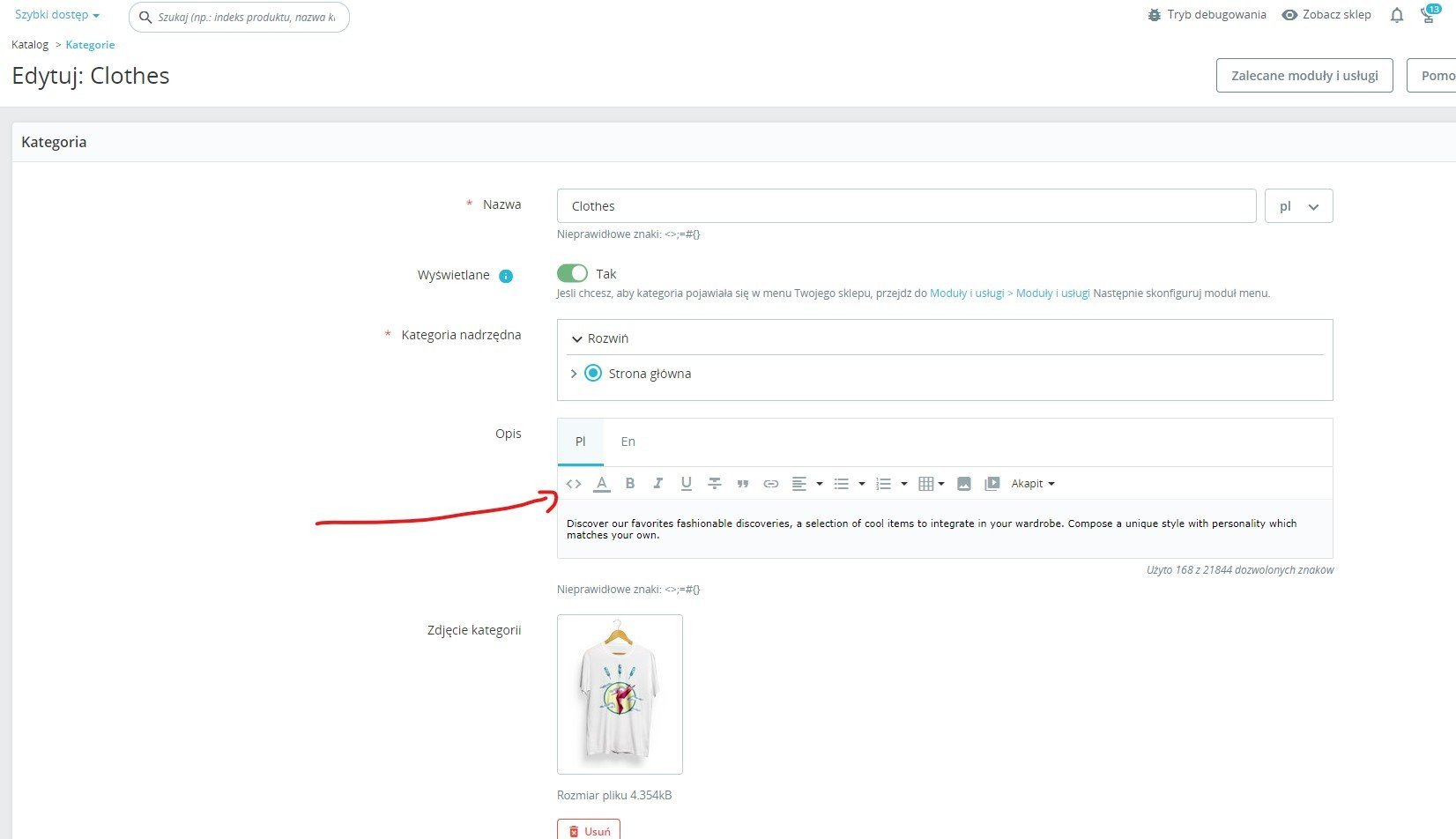
Task: Insert an image into the description
Action: click(x=964, y=484)
